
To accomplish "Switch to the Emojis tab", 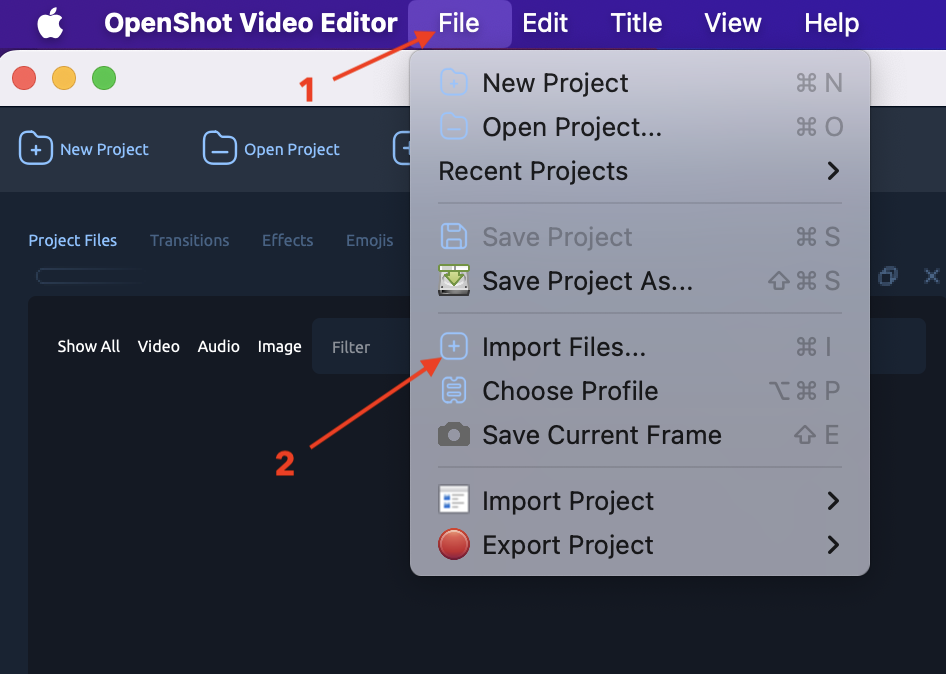I will (x=369, y=240).
